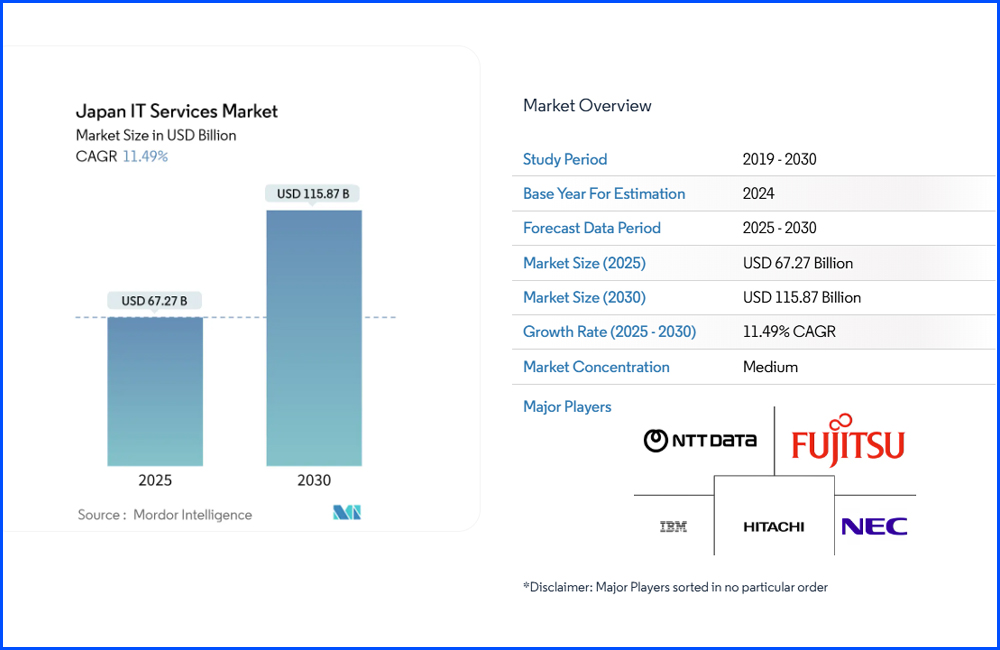Click the Market Size (2025) row label

583,263
